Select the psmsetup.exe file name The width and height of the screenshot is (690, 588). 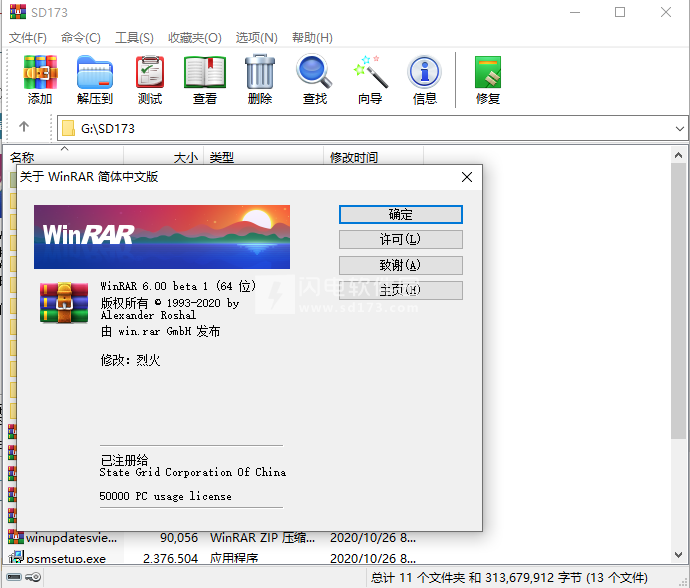pos(66,558)
